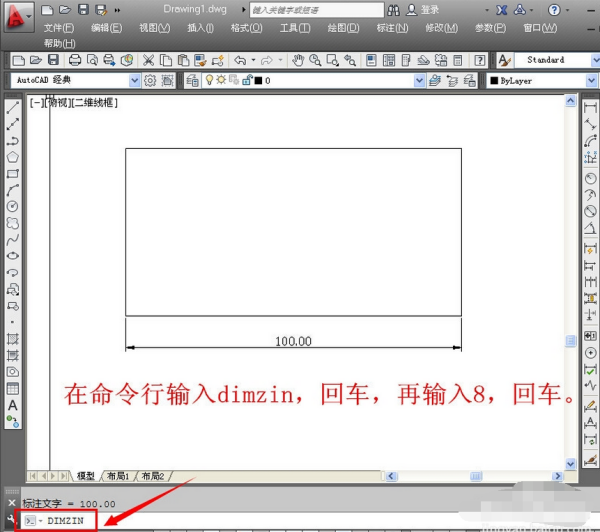
Task: Select the Rectangle draw tool
Action: [13, 173]
